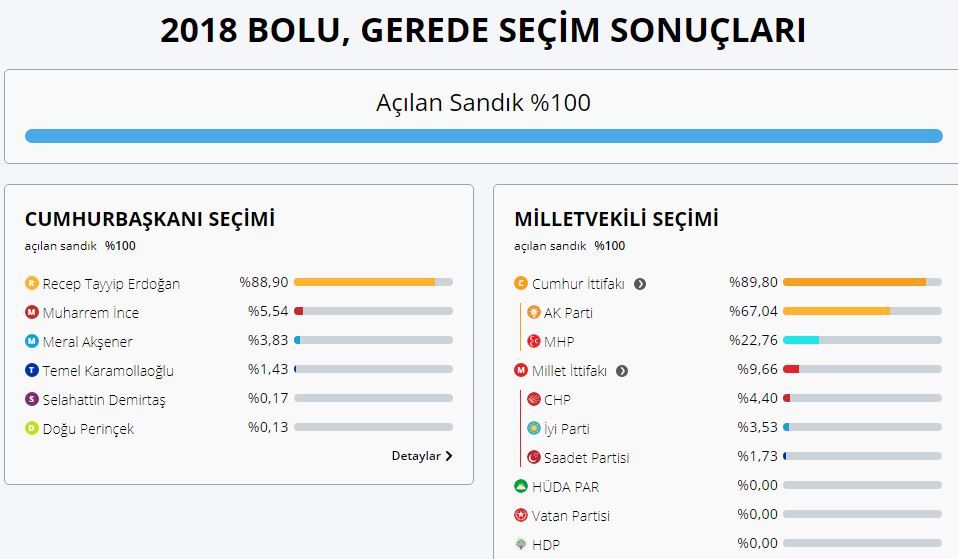958x559 pixels.
Task: Select Selahattin Demirtaş candidate name
Action: pyautogui.click(x=104, y=400)
